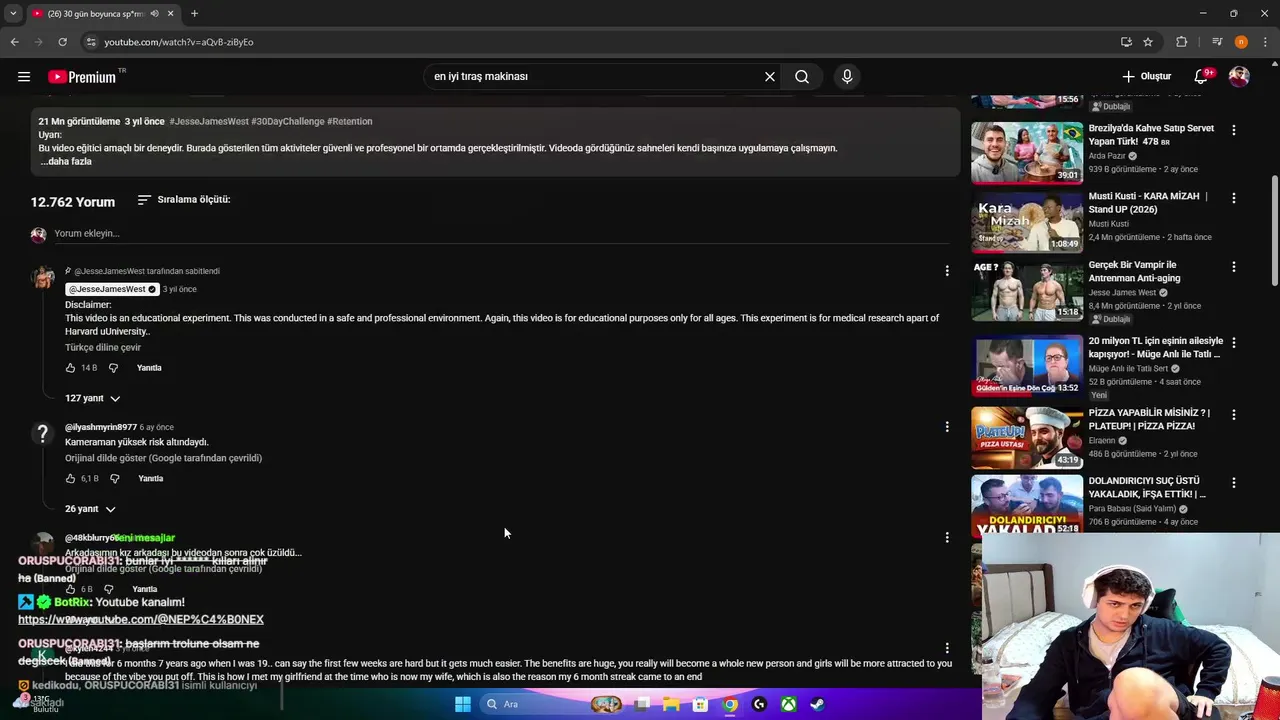This screenshot has height=720, width=1280.
Task: Expand description with ...daha fazla
Action: point(65,161)
